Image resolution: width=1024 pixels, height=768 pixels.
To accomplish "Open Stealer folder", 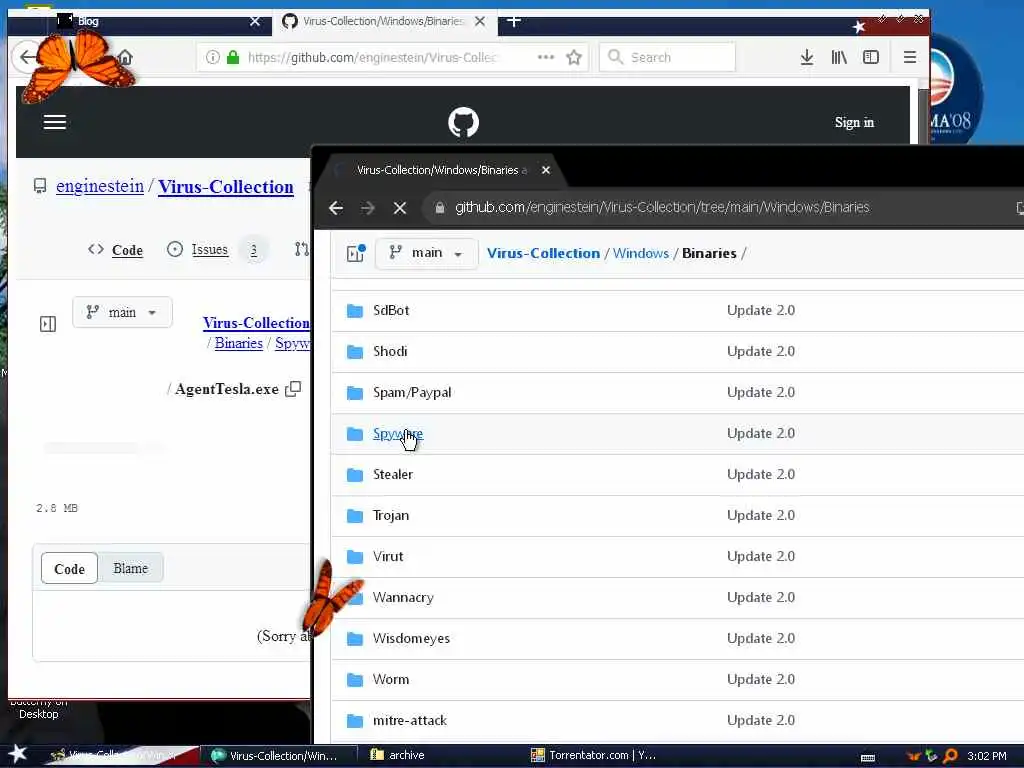I will click(392, 475).
